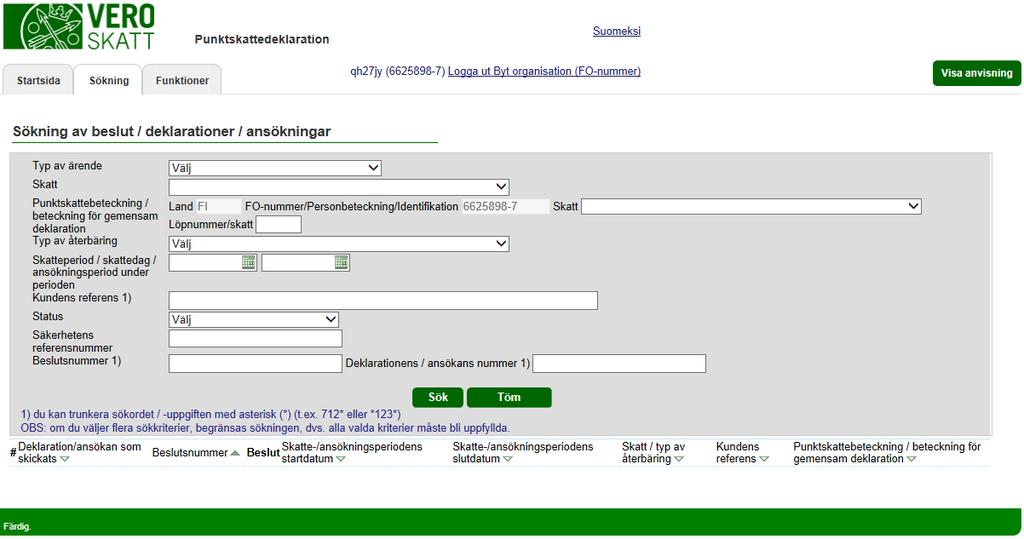
Task: Click the Sökning av beslut heading
Action: click(172, 131)
